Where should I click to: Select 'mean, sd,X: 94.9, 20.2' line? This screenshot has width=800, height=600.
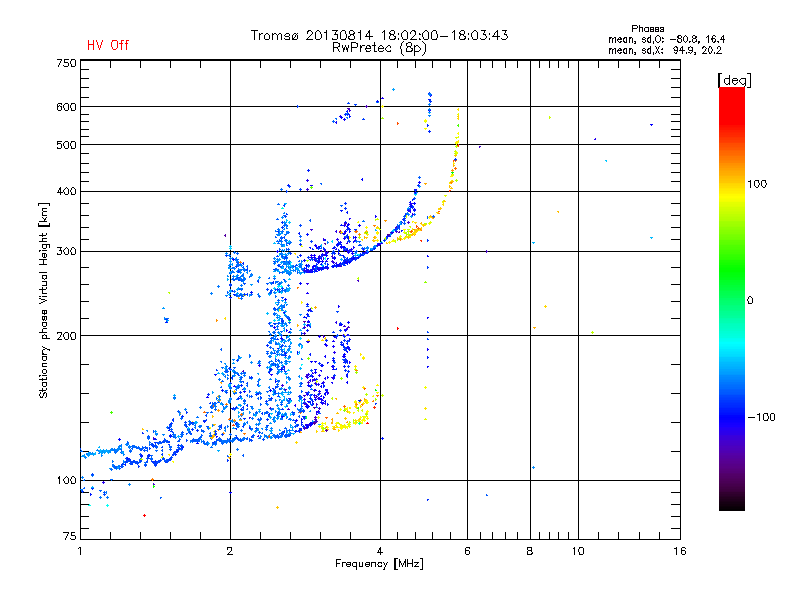(x=665, y=51)
